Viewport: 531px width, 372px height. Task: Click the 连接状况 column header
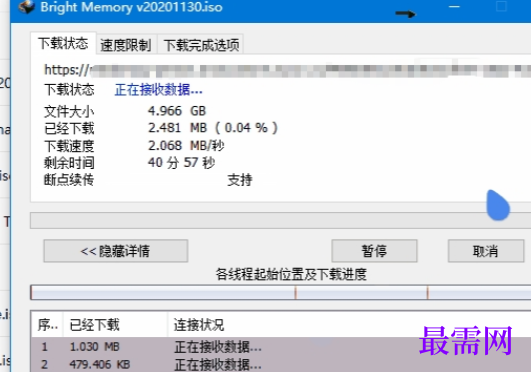tap(349, 325)
